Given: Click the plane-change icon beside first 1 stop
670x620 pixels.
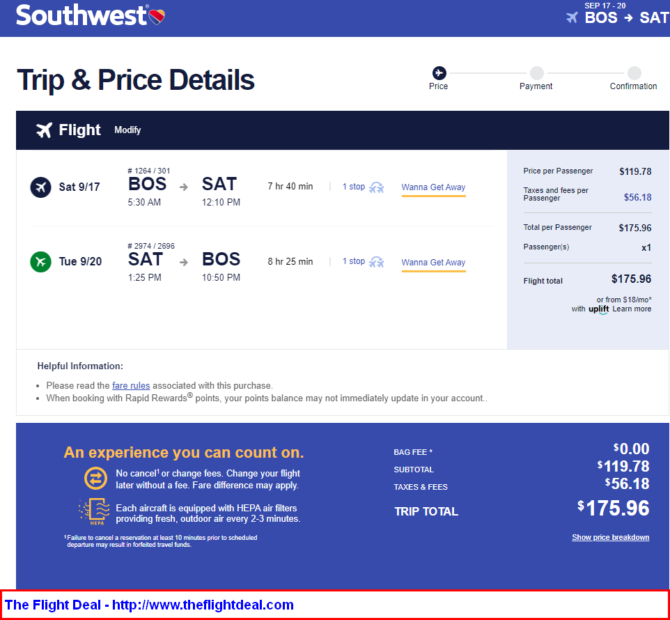Looking at the screenshot, I should tap(377, 187).
